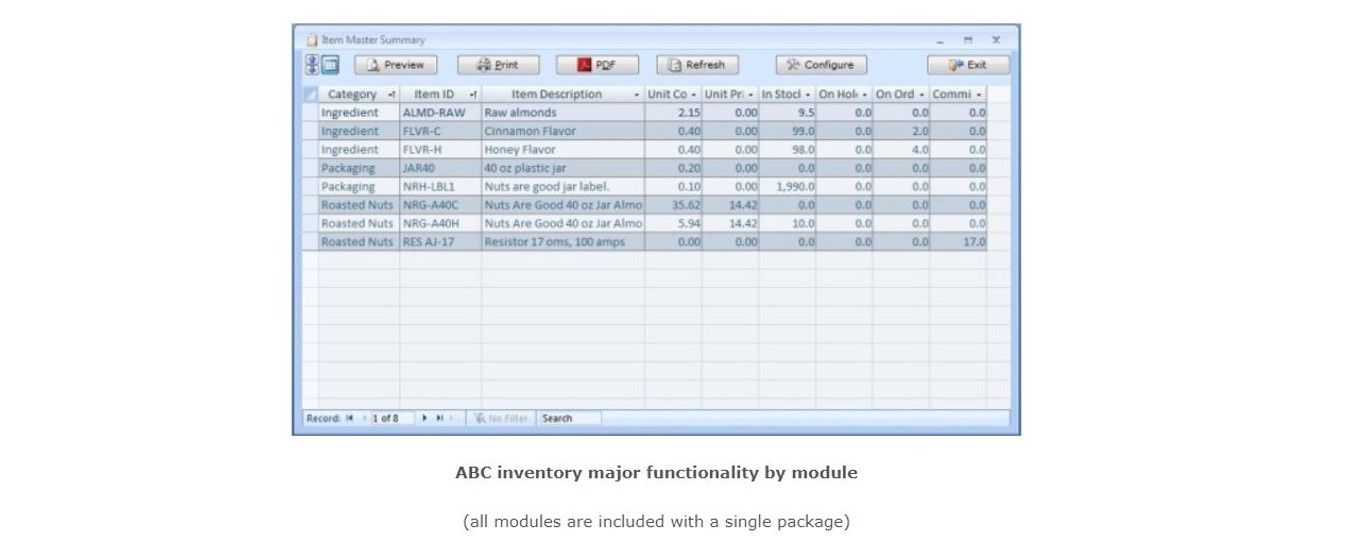Select the FLVR-C item ID cell
Screen dimensions: 1361x541
[x=441, y=131]
